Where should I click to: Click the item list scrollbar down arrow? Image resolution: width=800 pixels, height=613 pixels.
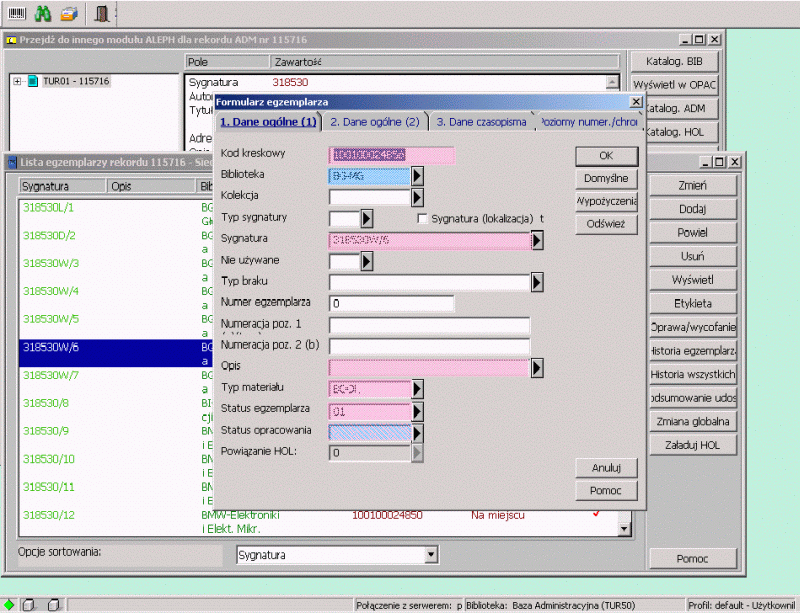pyautogui.click(x=624, y=529)
